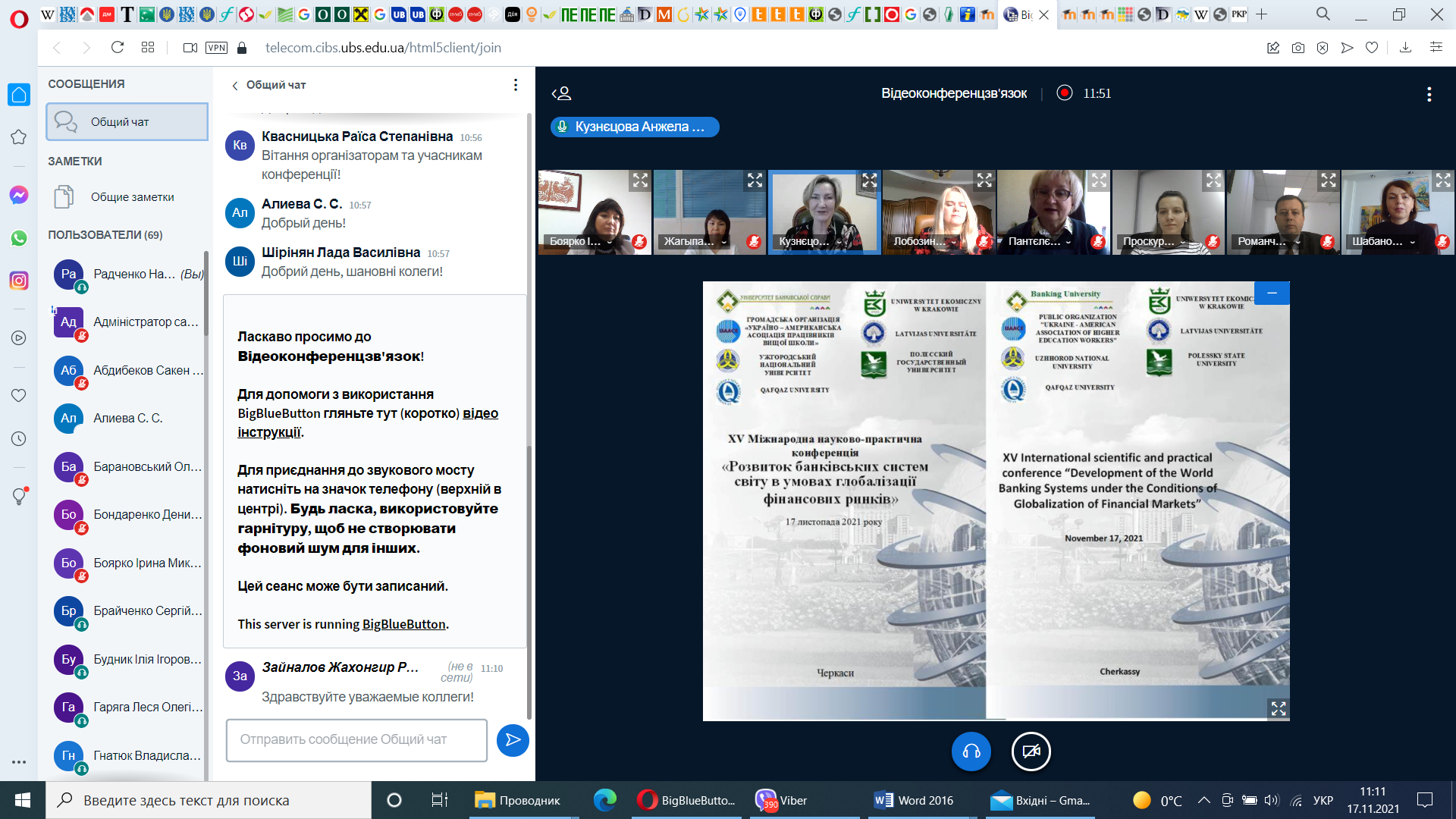
Task: Toggle the share webcam button
Action: pos(1031,752)
